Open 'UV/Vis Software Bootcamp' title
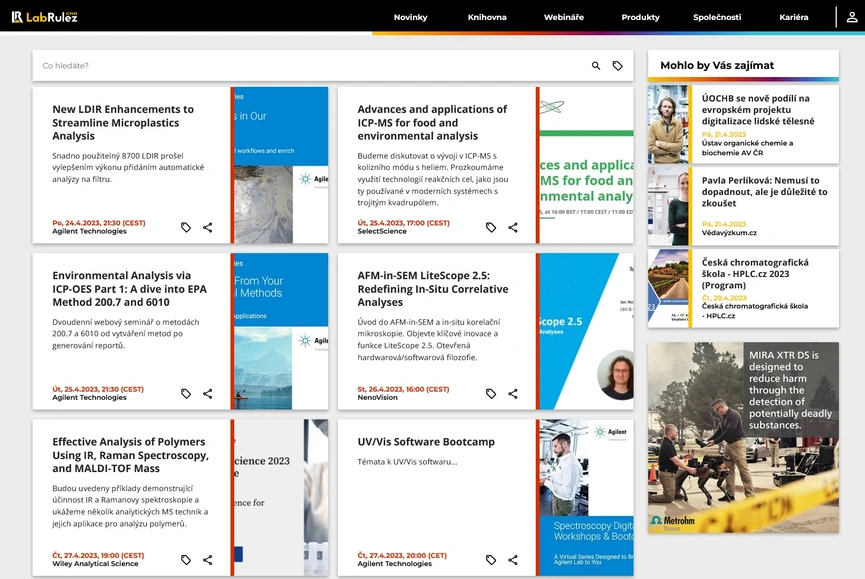865x579 pixels. (426, 442)
